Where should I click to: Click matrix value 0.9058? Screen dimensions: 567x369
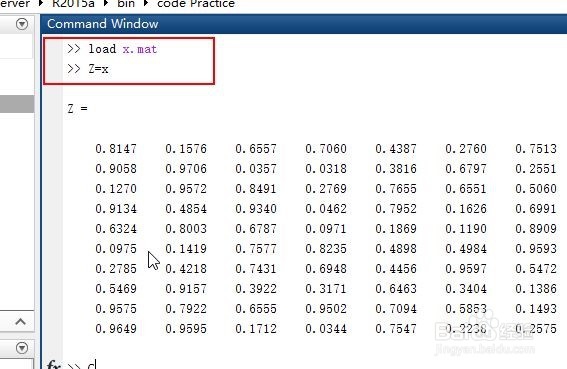click(x=116, y=169)
